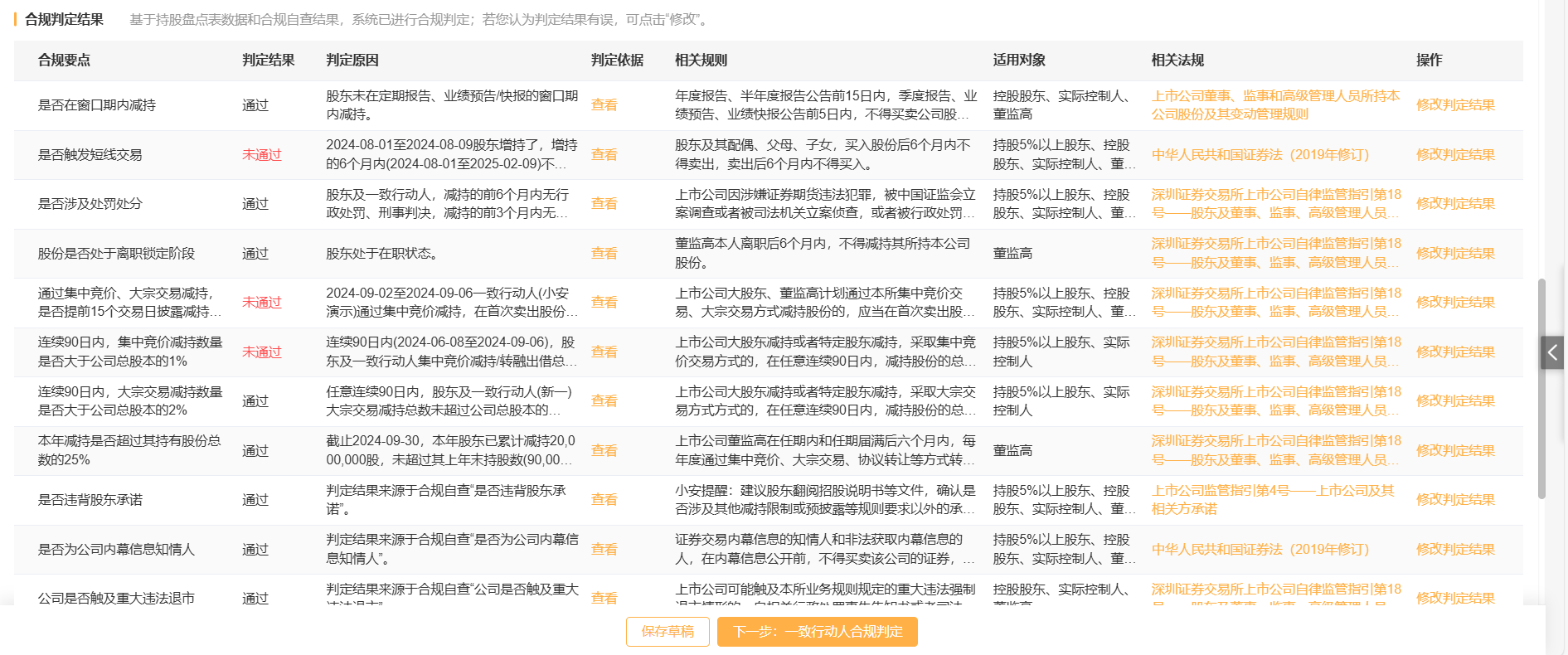Expand the collapsed side panel arrow
1568x655 pixels.
tap(1552, 352)
